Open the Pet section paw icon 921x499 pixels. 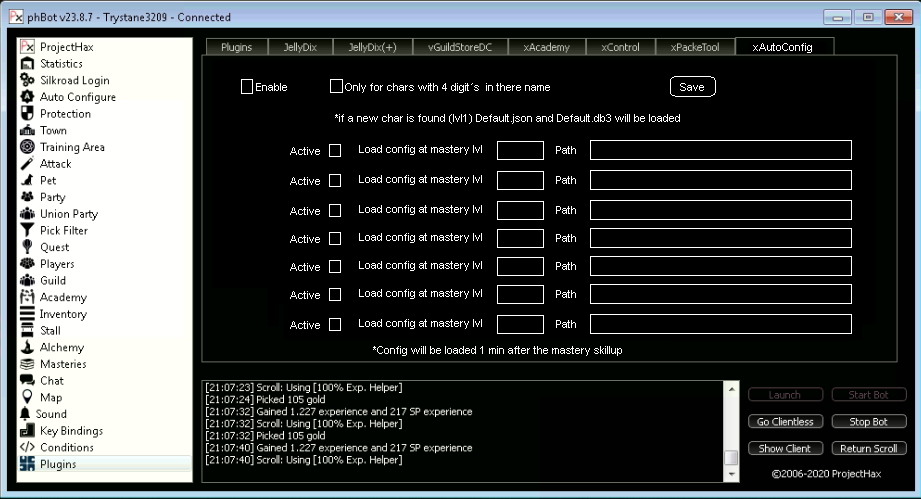click(28, 181)
